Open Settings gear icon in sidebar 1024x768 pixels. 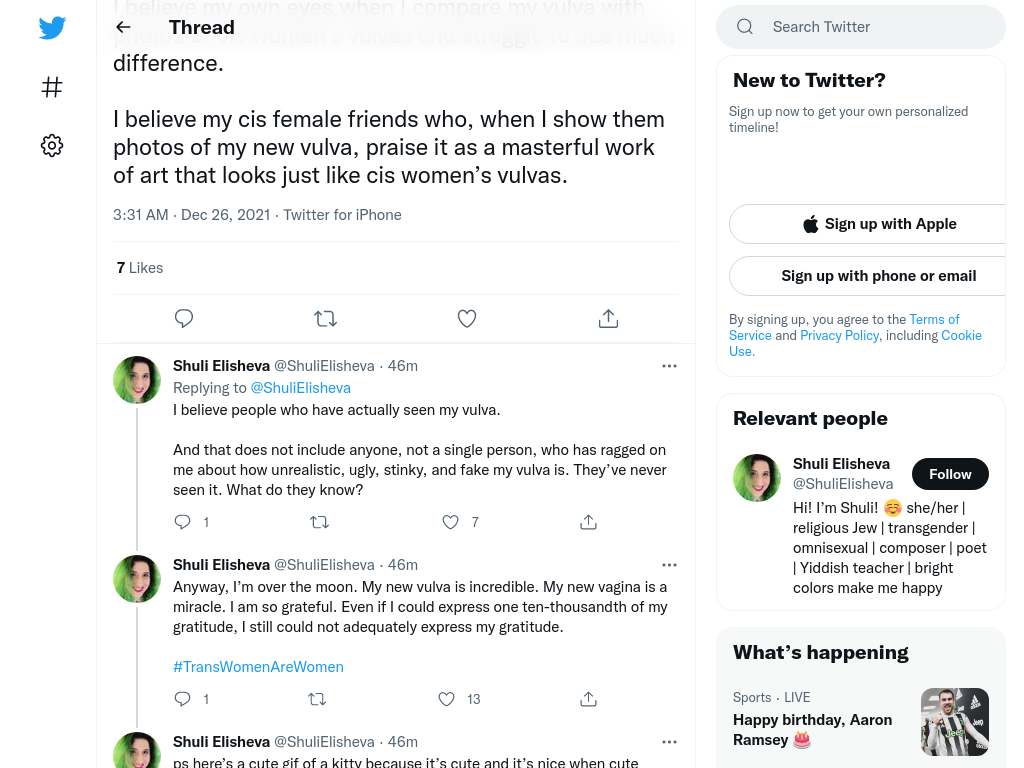coord(52,145)
